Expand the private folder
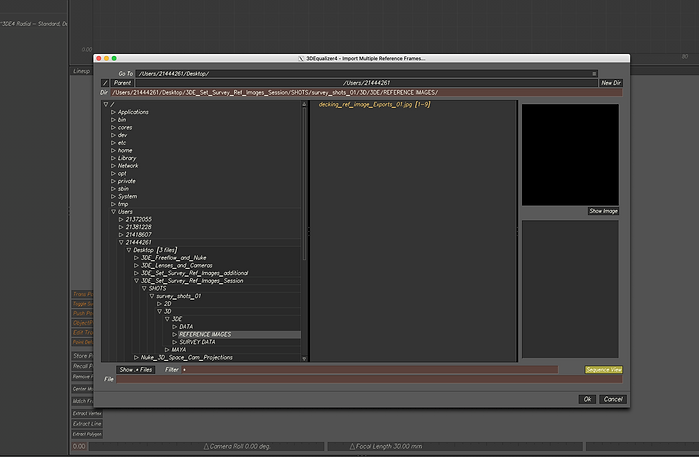This screenshot has width=699, height=457. (x=113, y=181)
